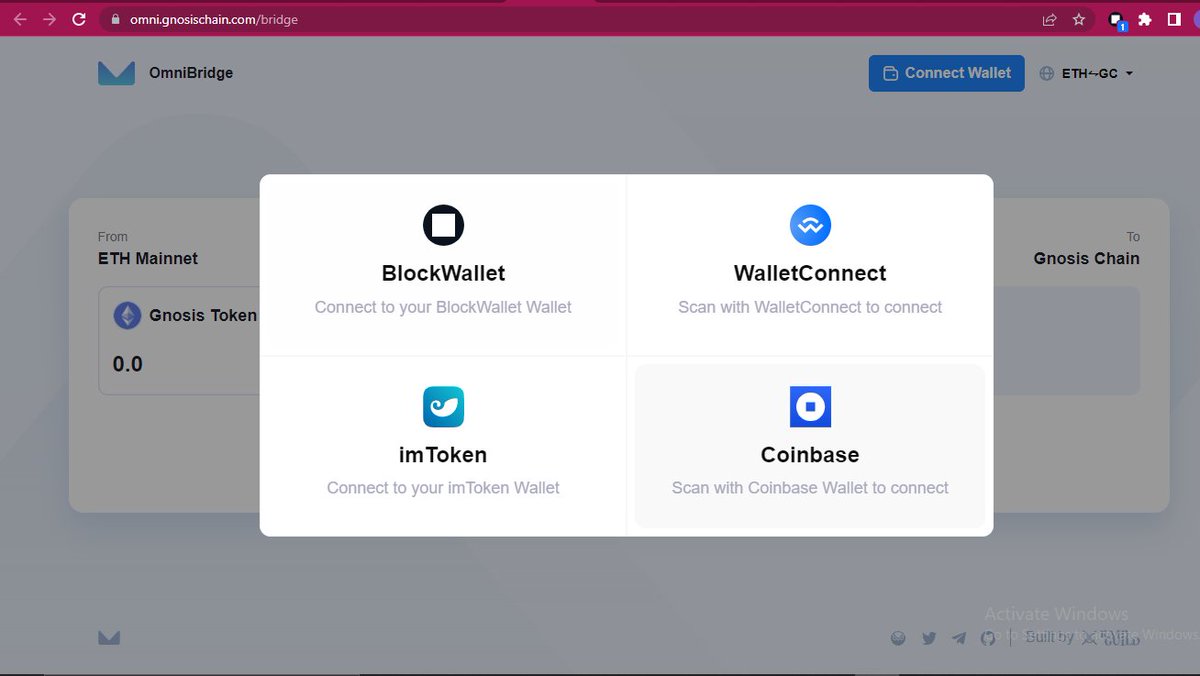Click the 'Gnosis Chain' text
This screenshot has height=676, width=1200.
coord(1087,258)
